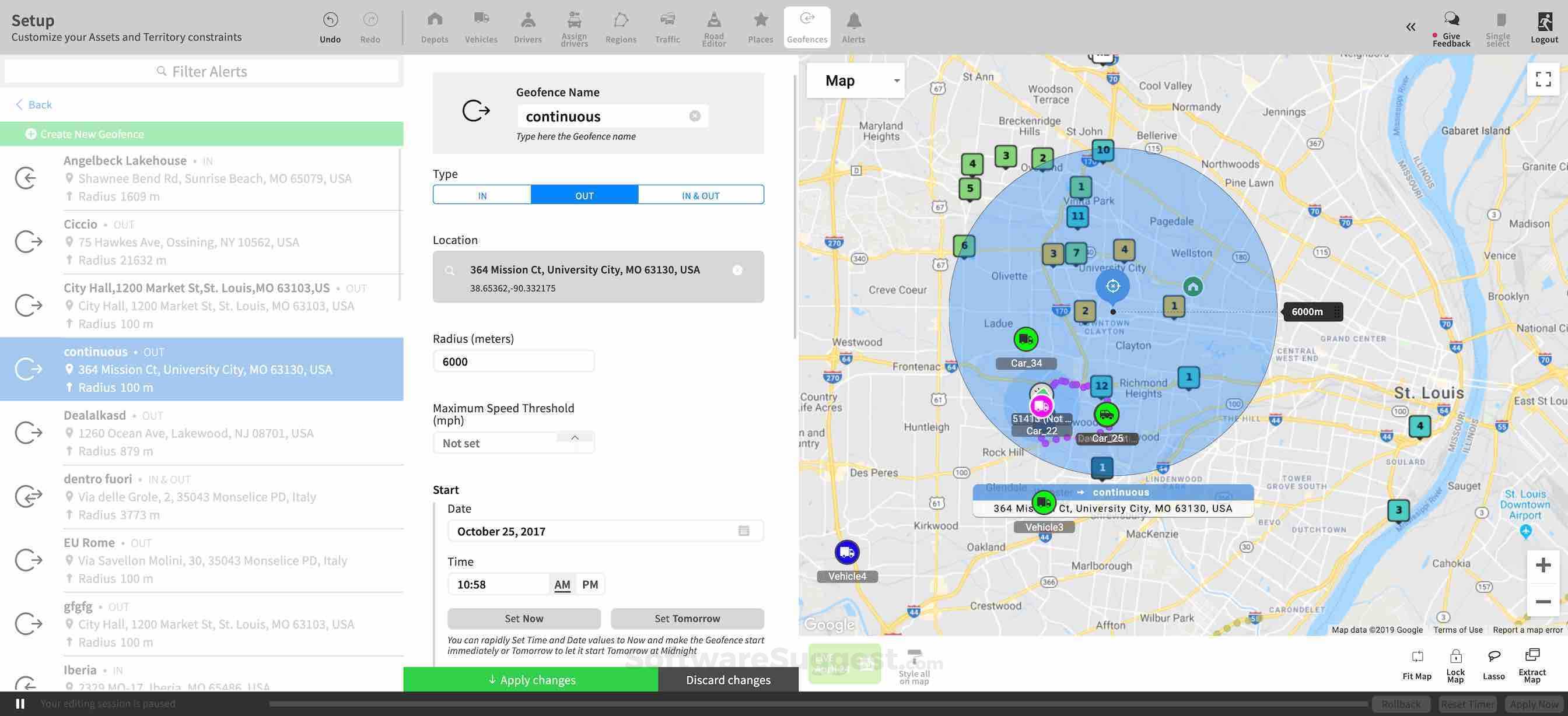
Task: Open the Road Editor tool
Action: (713, 27)
